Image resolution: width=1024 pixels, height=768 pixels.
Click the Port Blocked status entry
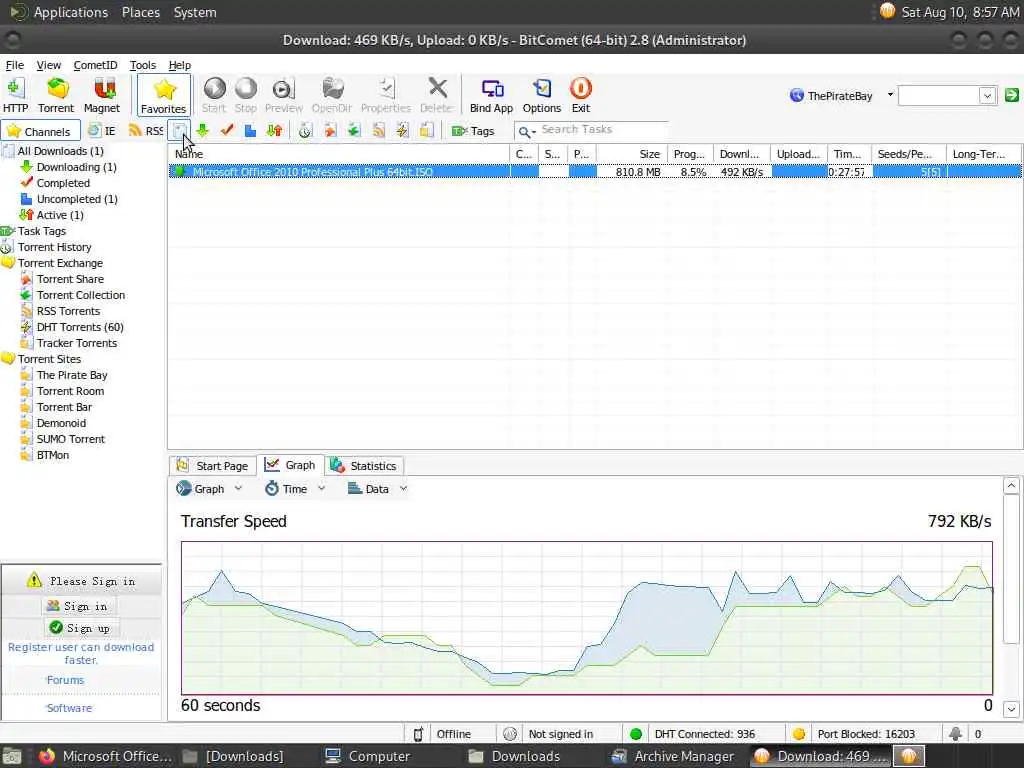tap(865, 734)
